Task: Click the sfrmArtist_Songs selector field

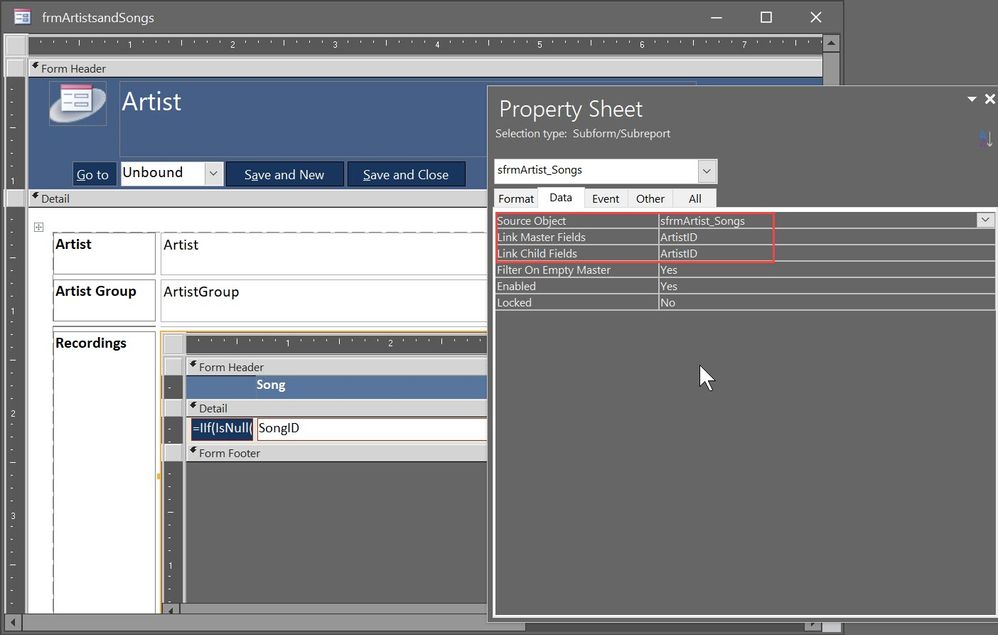Action: coord(596,171)
